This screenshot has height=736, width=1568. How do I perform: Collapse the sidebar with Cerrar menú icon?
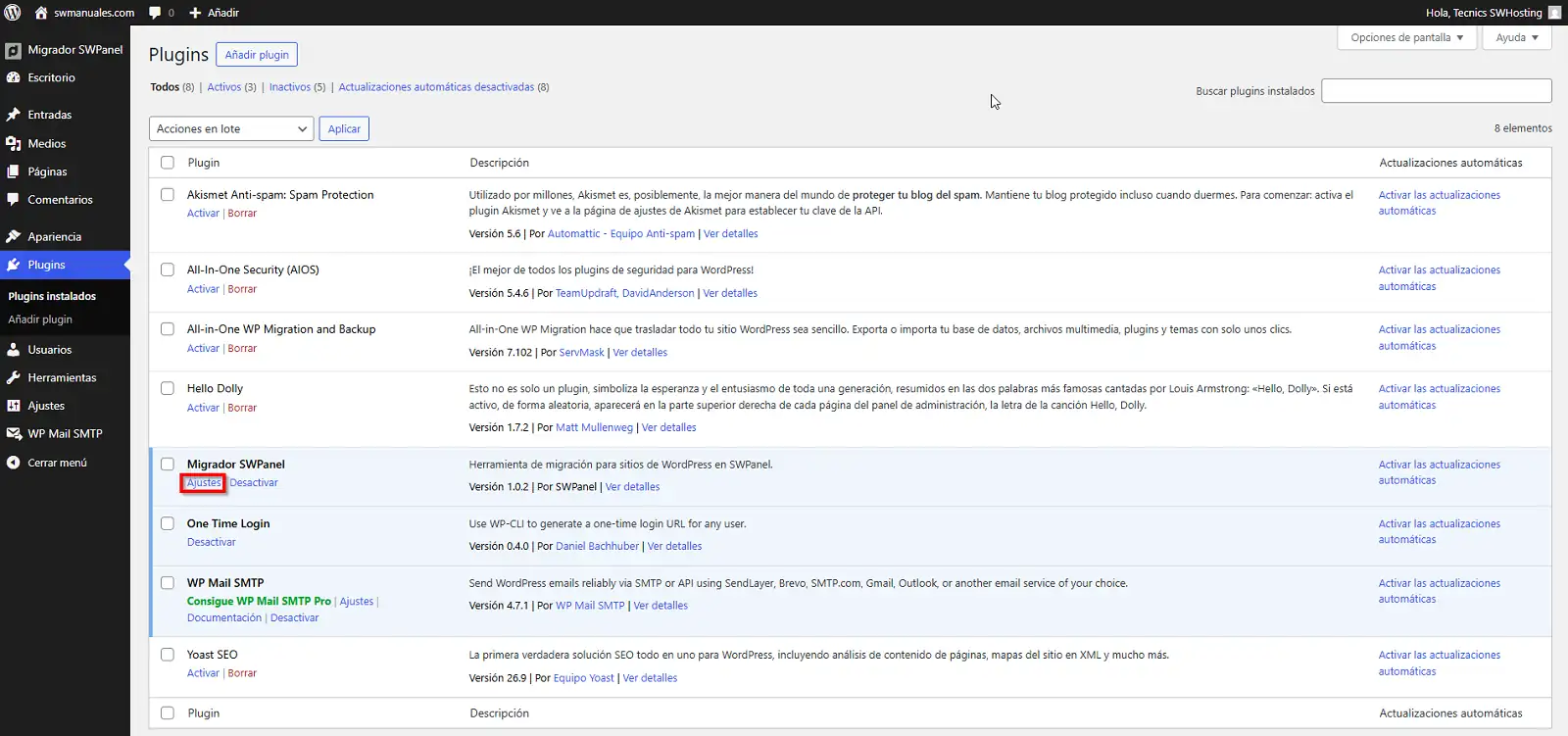[13, 463]
